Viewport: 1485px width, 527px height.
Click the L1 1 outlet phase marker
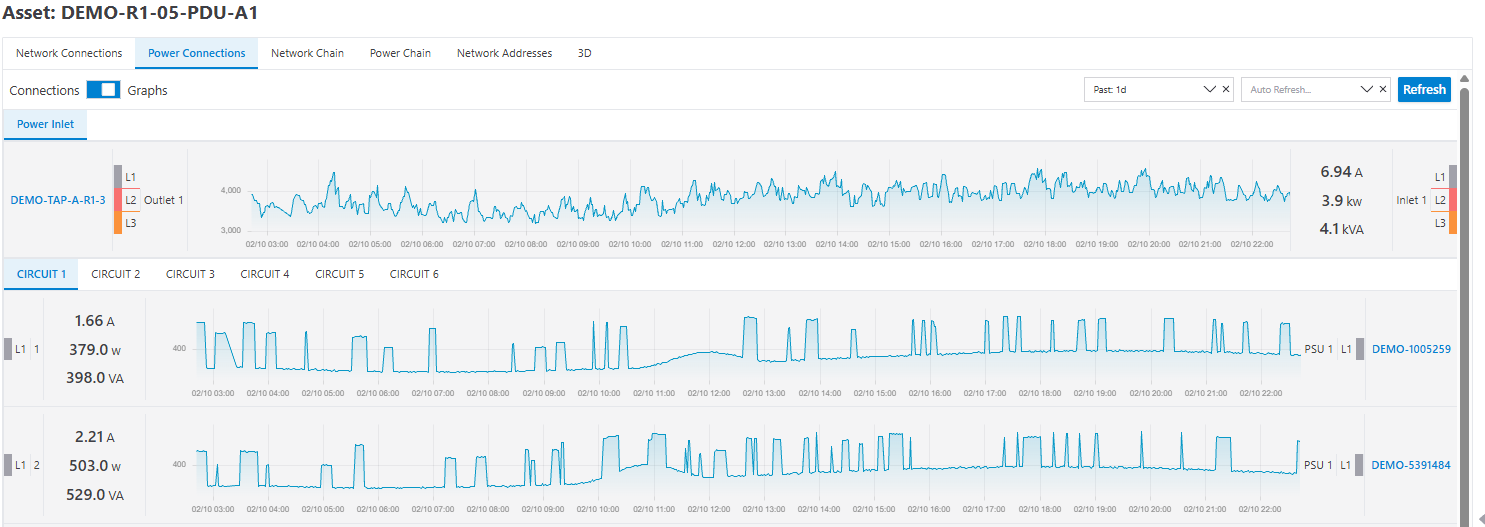pos(22,349)
